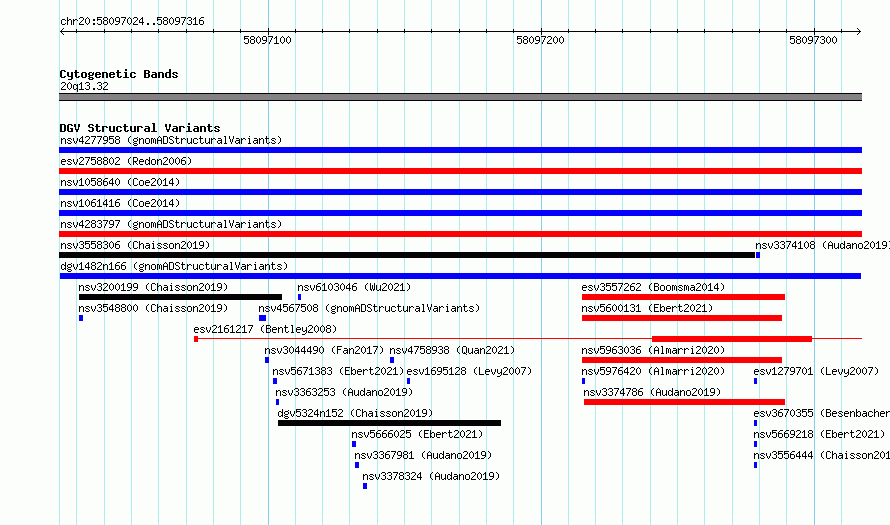Click the 20q13.32 band name text

point(84,86)
